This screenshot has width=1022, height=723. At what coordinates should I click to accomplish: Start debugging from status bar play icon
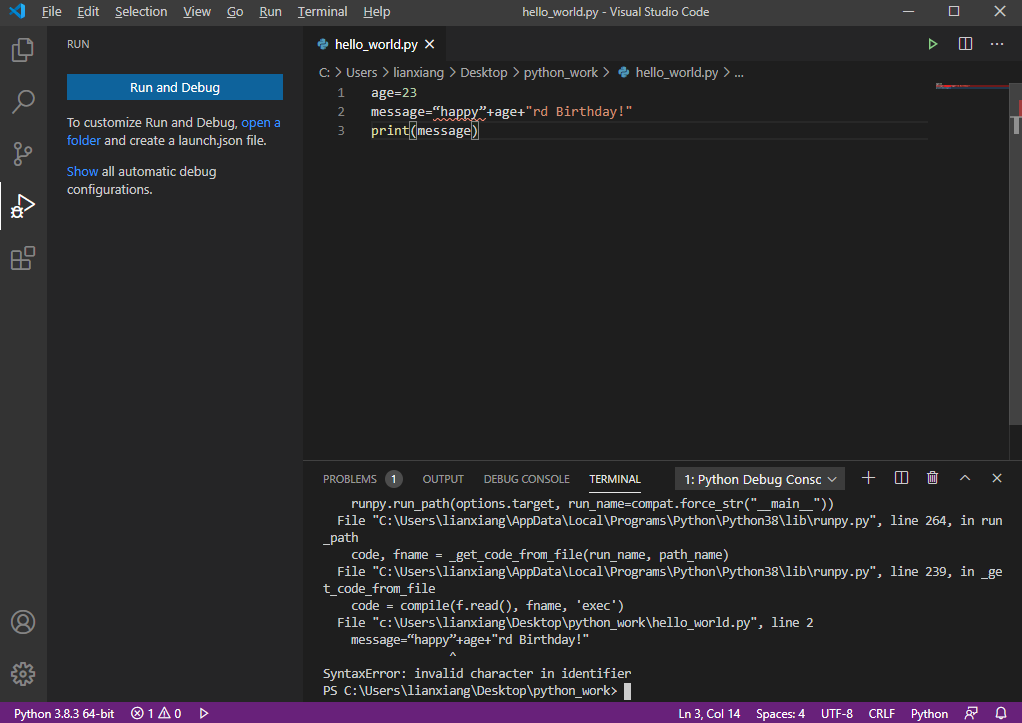tap(204, 713)
